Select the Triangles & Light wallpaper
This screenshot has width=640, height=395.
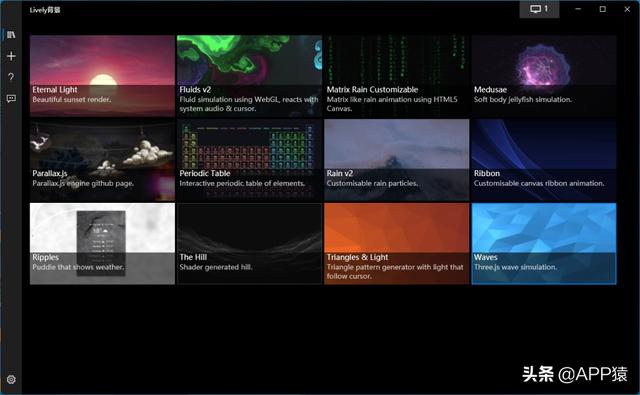click(x=397, y=244)
